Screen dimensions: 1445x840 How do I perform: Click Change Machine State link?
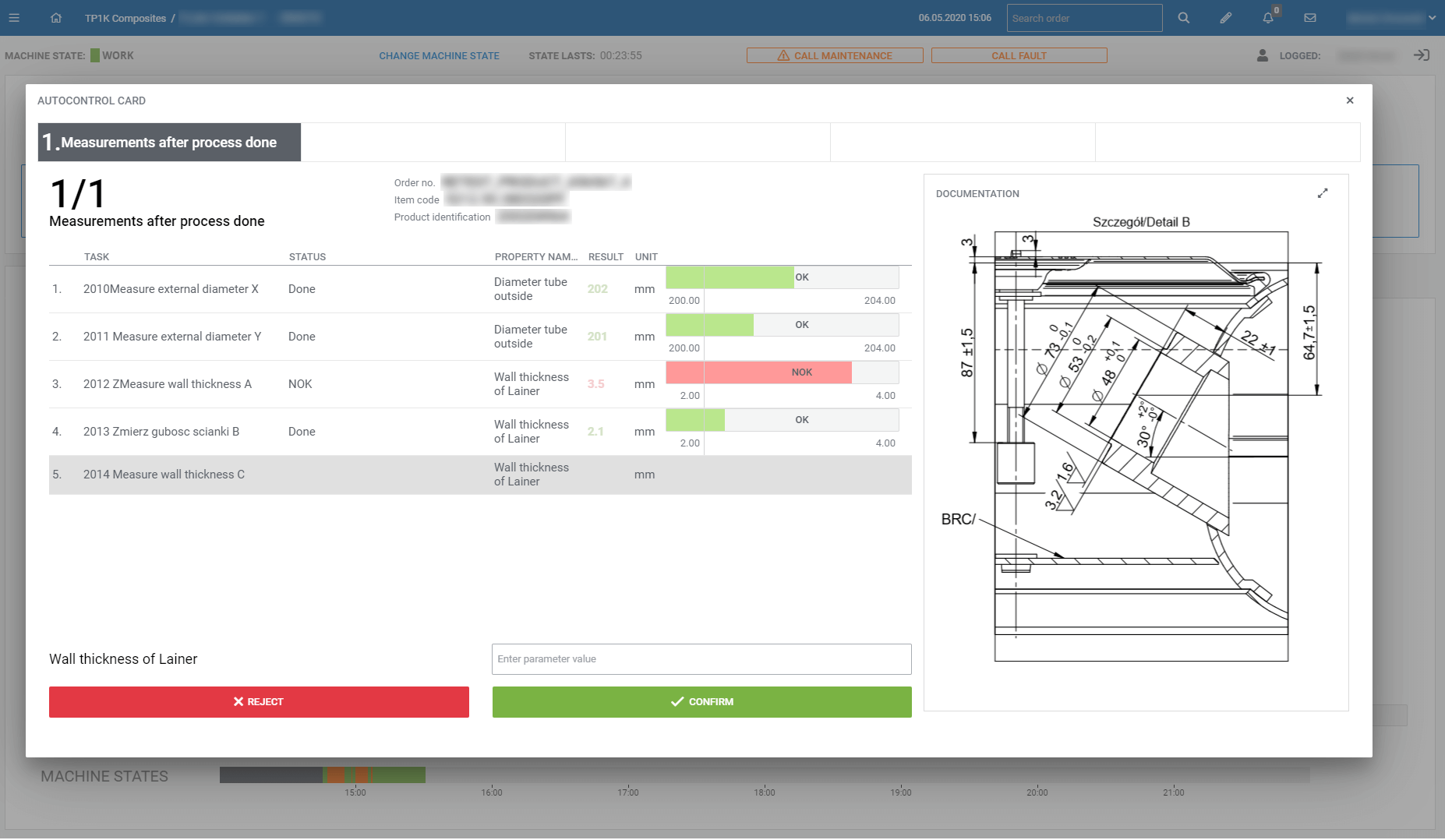439,56
